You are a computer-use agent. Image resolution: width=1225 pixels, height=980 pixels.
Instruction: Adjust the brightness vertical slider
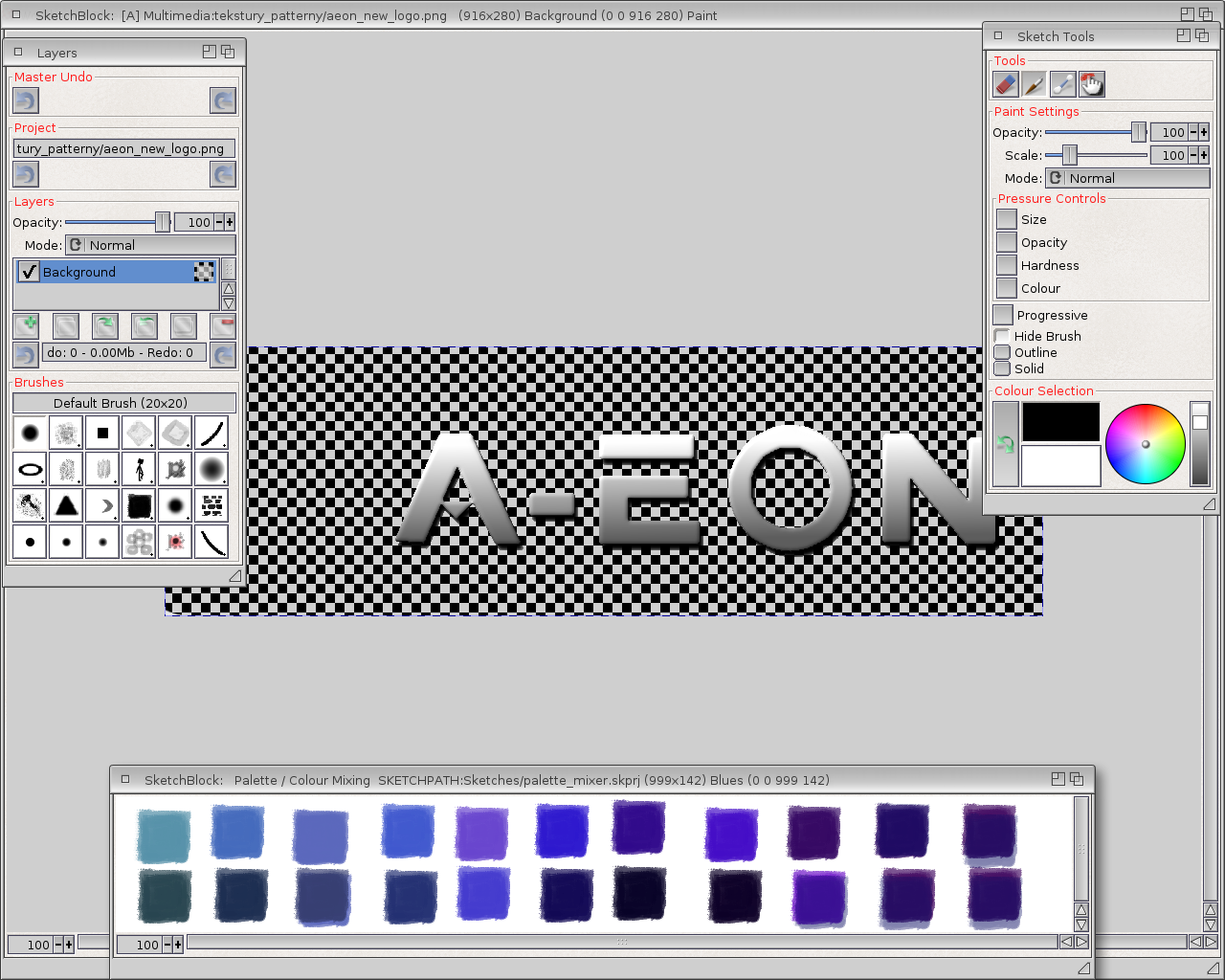1200,444
